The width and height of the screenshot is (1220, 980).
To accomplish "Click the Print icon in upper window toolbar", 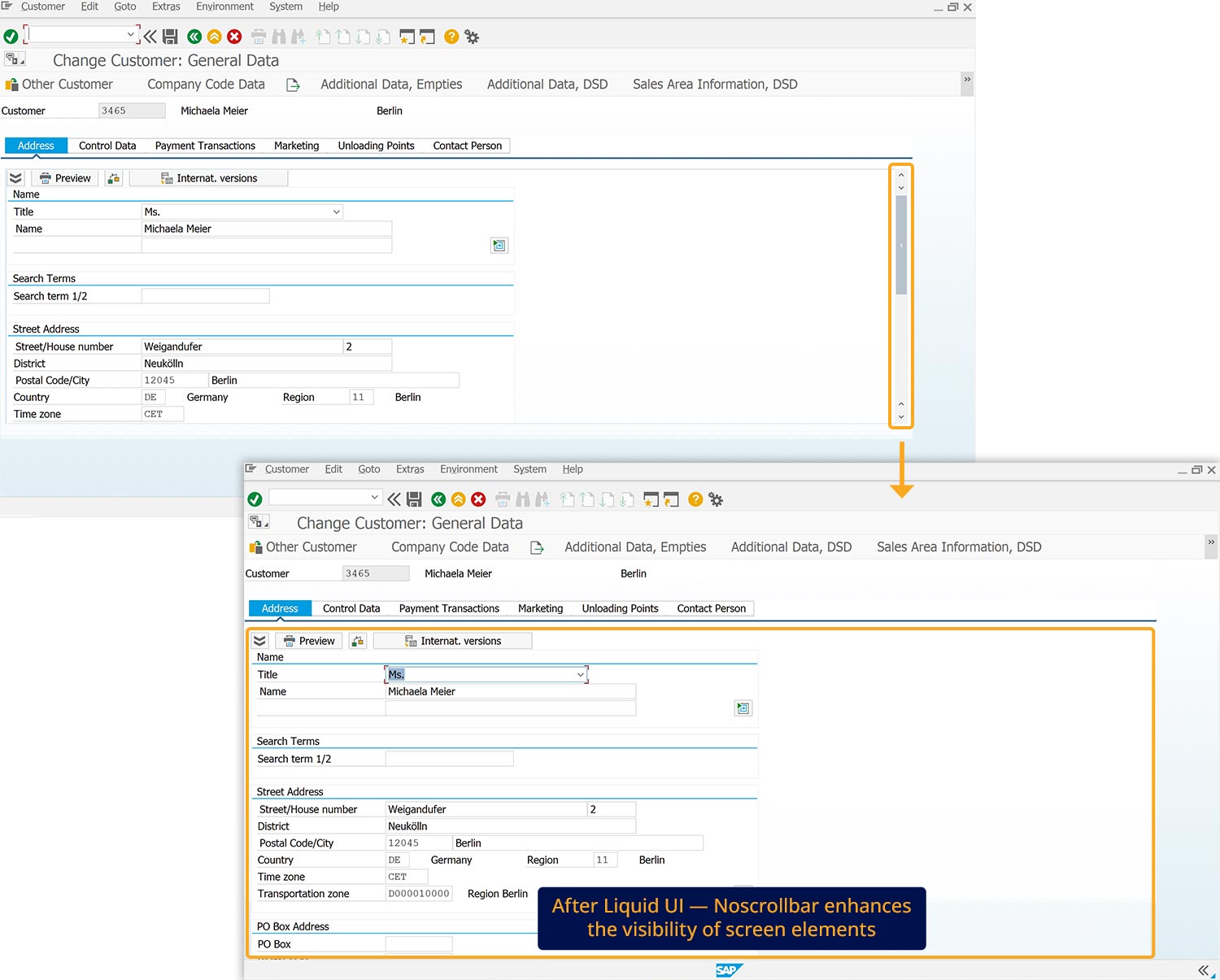I will click(x=259, y=37).
